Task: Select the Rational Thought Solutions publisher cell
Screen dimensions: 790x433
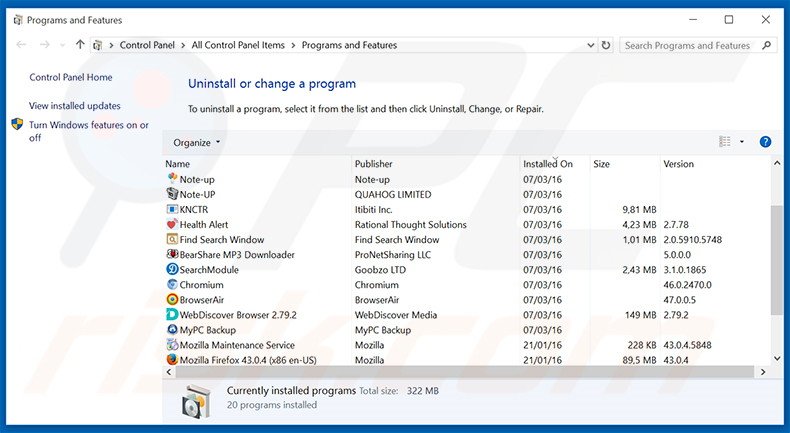Action: pyautogui.click(x=411, y=224)
